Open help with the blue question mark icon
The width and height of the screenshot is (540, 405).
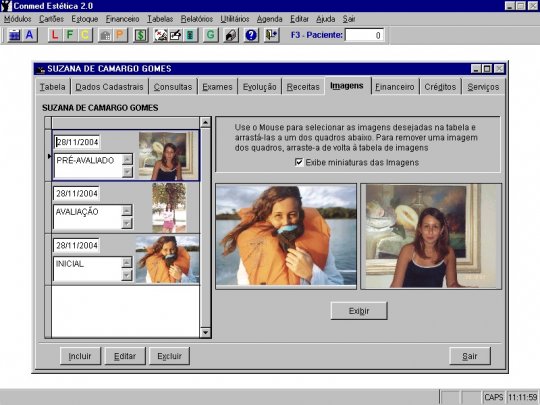pyautogui.click(x=251, y=35)
